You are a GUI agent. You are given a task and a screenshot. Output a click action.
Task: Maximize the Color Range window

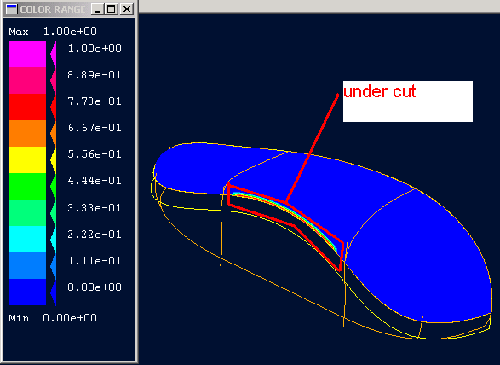pyautogui.click(x=111, y=9)
